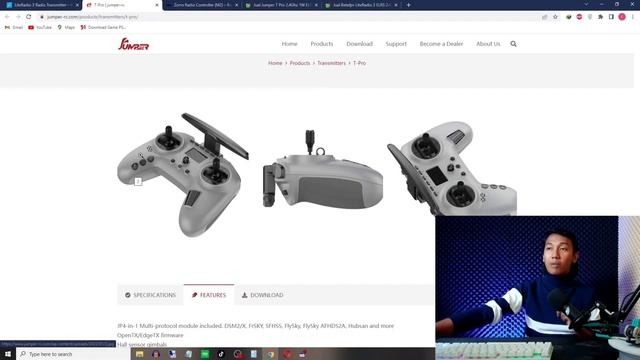Click the 'Hall sensor gimbals' feature line
Viewport: 640px width, 360px height.
tap(142, 344)
